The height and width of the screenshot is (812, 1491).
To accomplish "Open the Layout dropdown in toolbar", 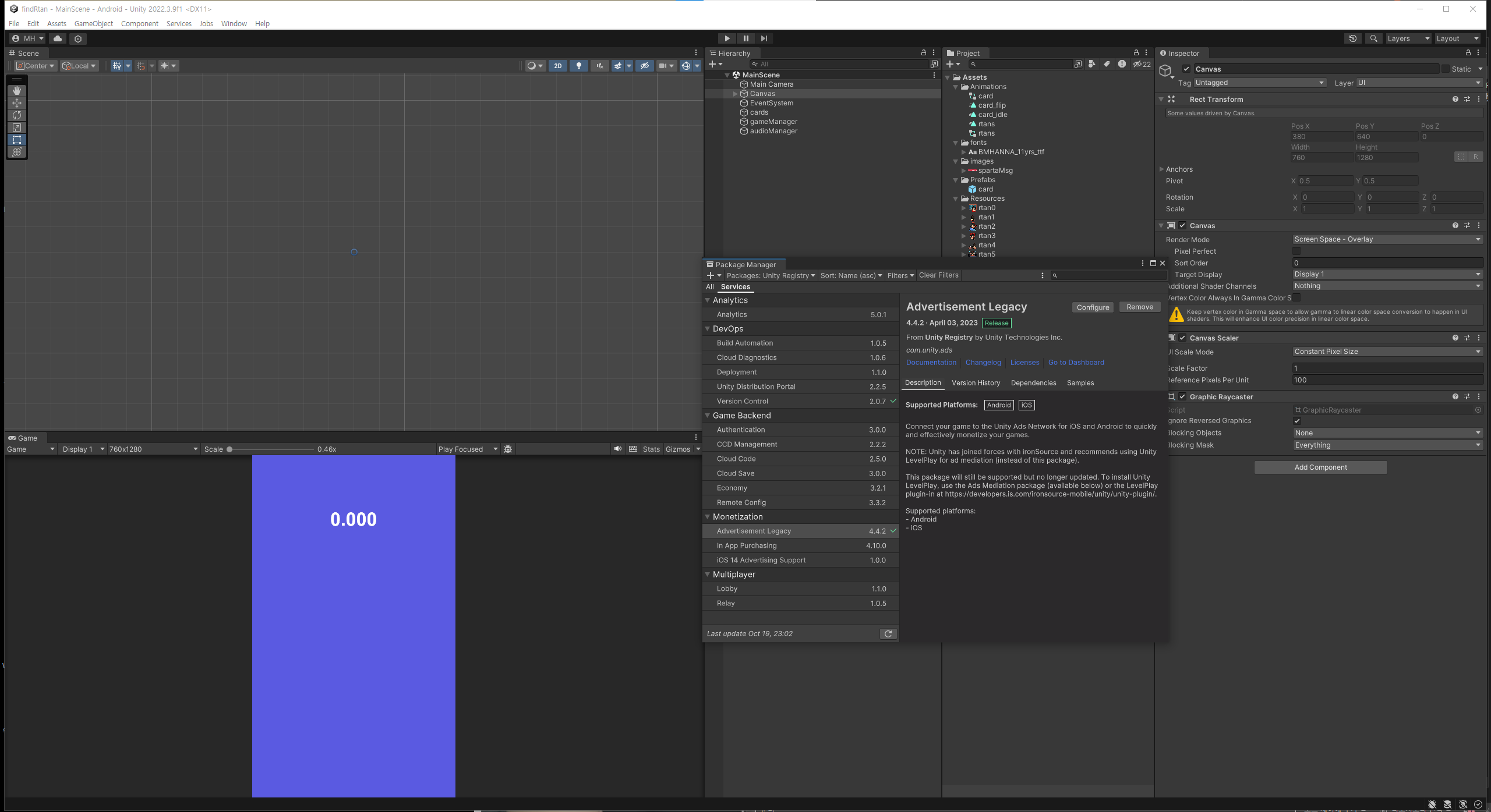I will coord(1457,38).
